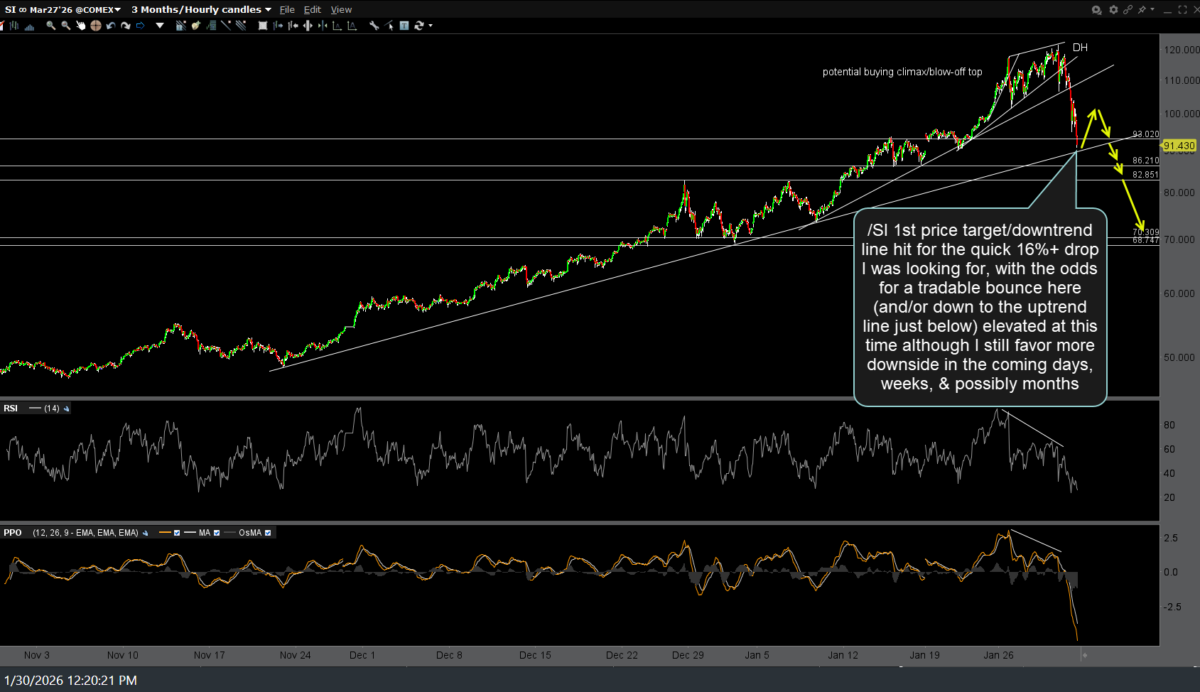Open the File menu
Viewport: 1200px width, 692px height.
[x=287, y=9]
